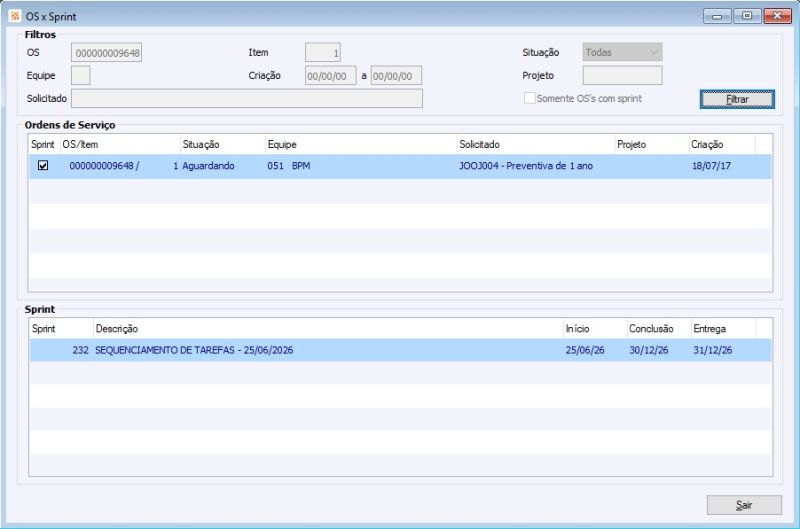Click Início column header in Sprint grid
800x529 pixels.
tap(595, 329)
